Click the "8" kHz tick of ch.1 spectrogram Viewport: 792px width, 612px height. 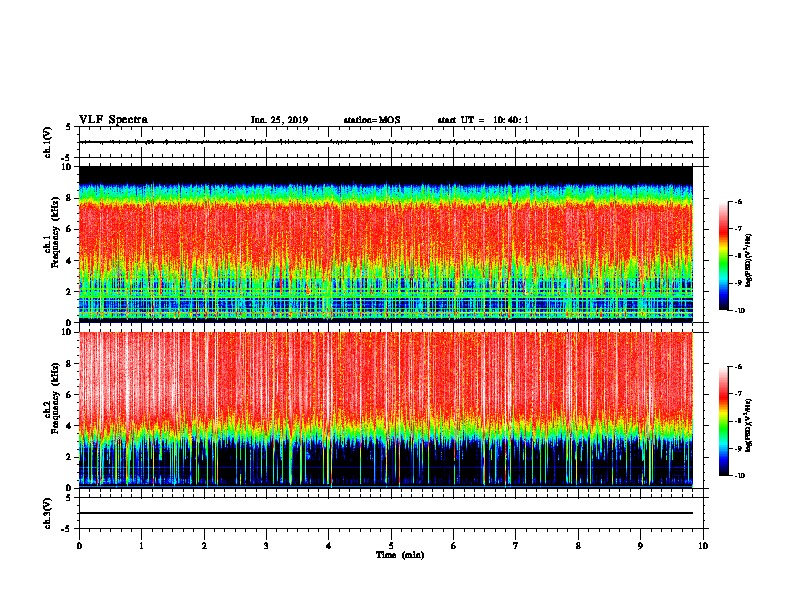point(71,198)
